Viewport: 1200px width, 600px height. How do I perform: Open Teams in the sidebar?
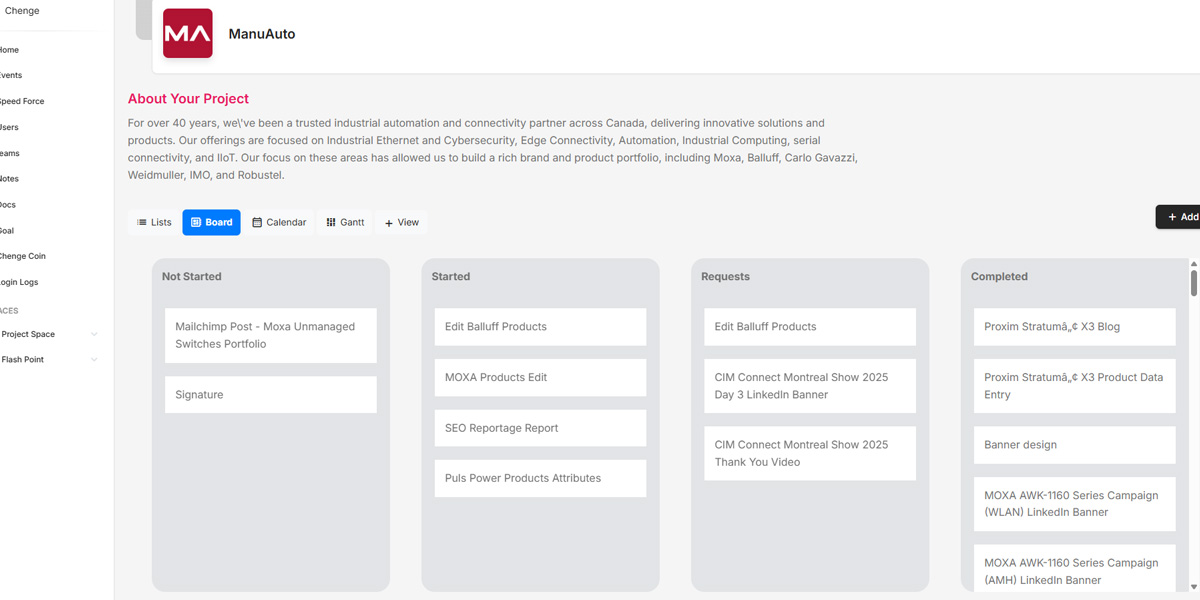pos(10,154)
